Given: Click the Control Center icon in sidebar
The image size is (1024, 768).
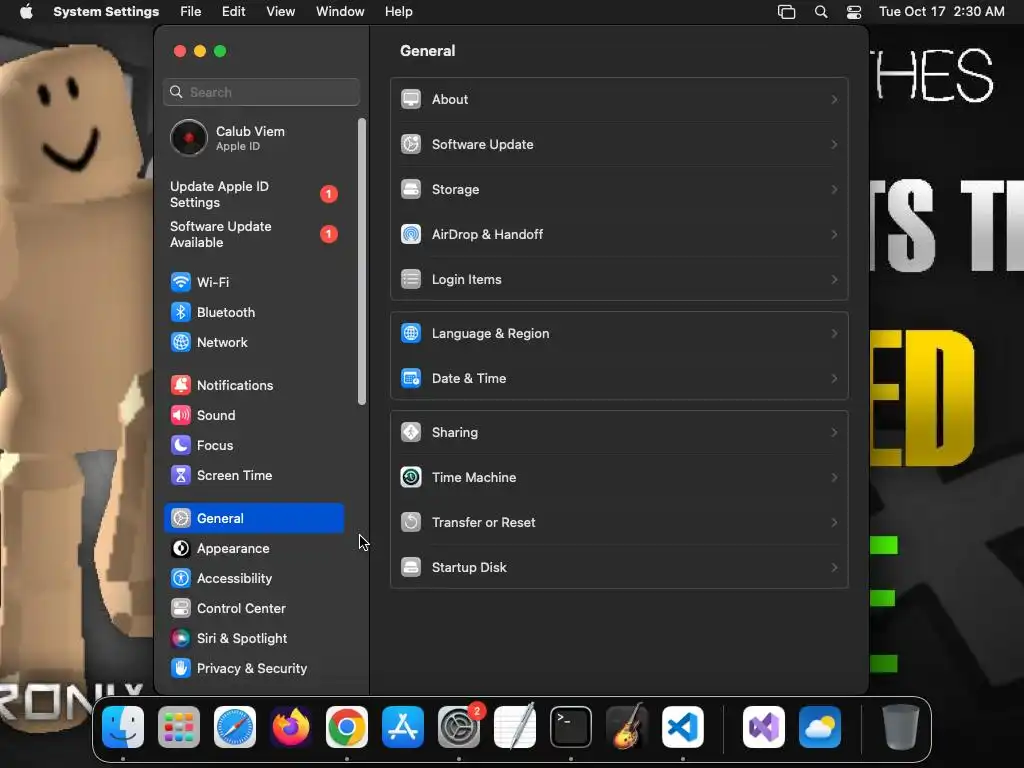Looking at the screenshot, I should point(181,609).
